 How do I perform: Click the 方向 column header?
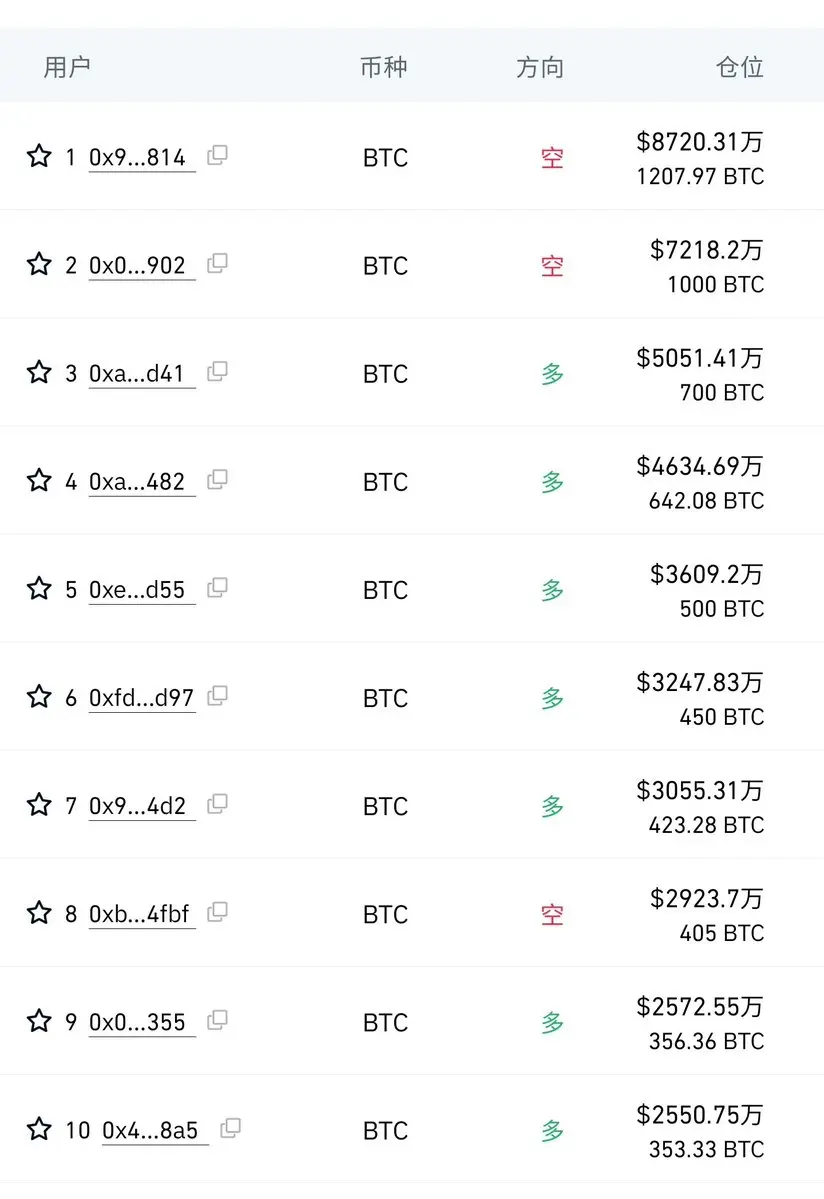point(540,67)
